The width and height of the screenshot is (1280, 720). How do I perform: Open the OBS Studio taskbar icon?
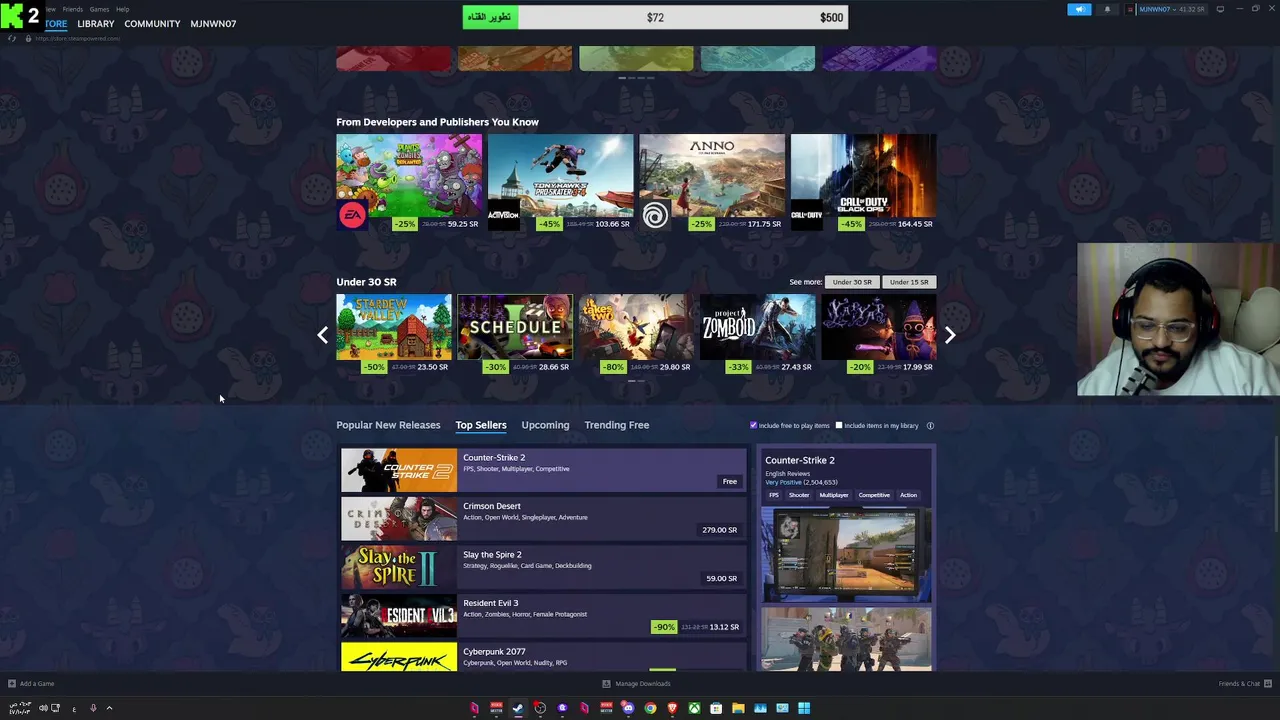point(540,708)
